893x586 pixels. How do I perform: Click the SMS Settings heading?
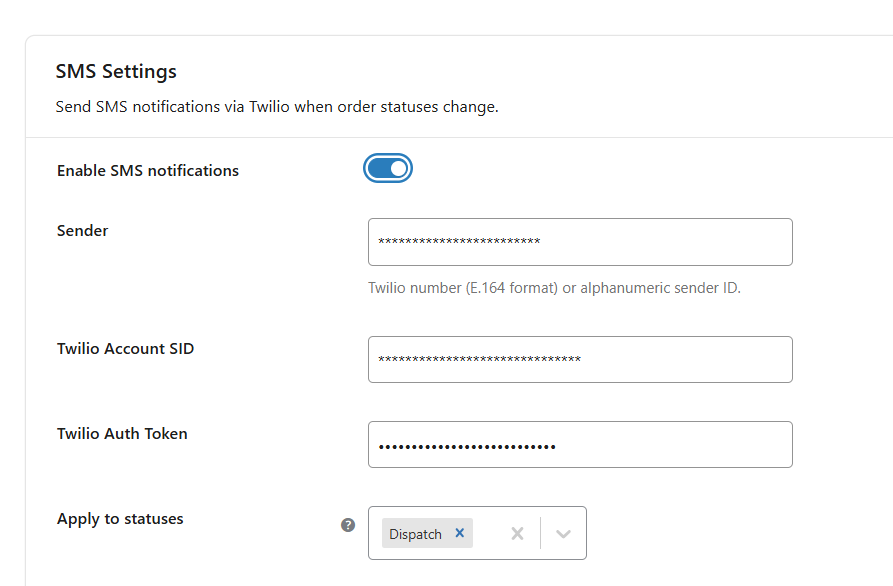[x=116, y=72]
